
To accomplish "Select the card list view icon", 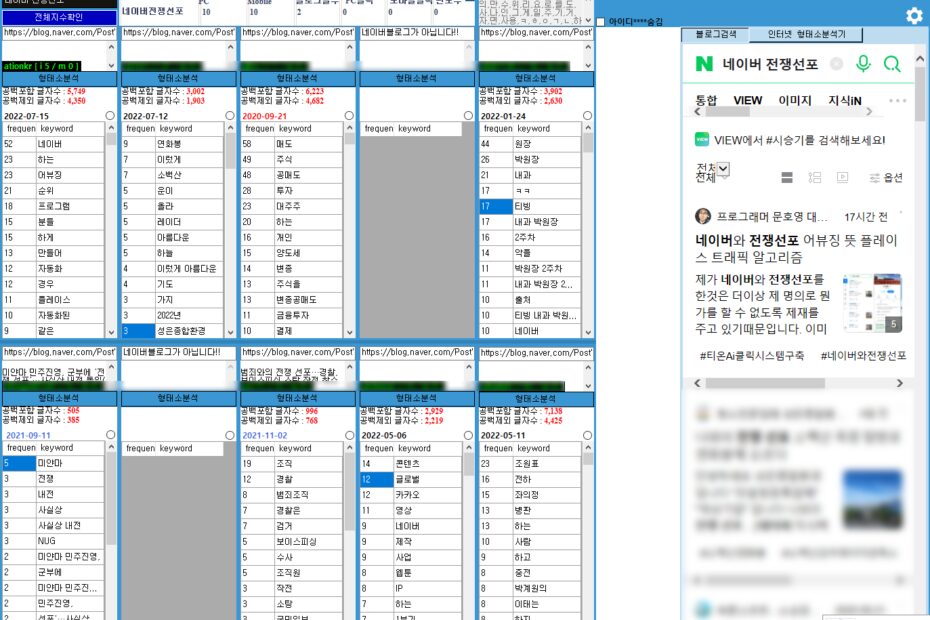I will (787, 177).
